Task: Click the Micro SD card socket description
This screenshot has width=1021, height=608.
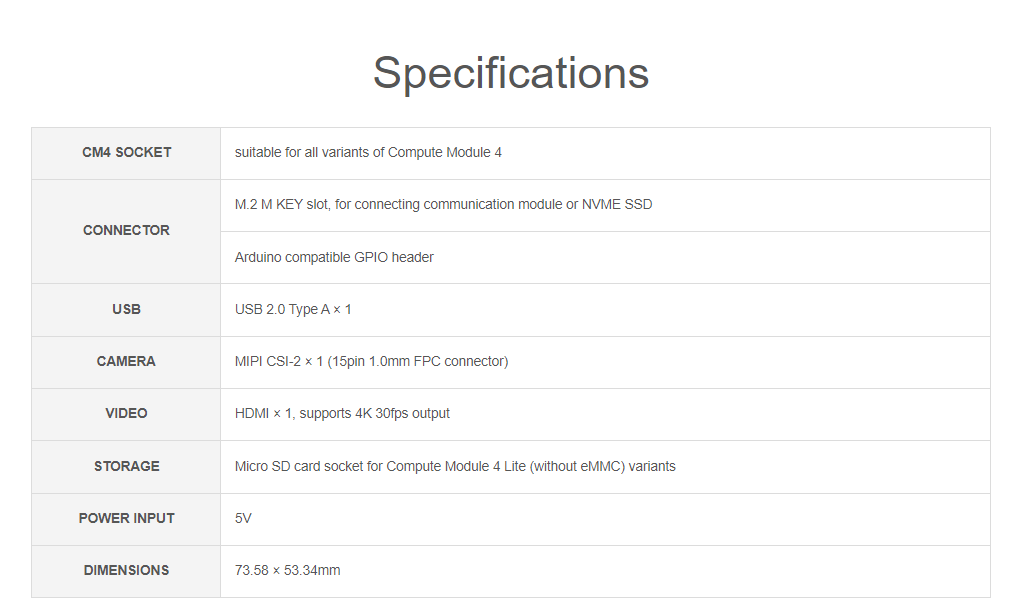Action: point(455,466)
